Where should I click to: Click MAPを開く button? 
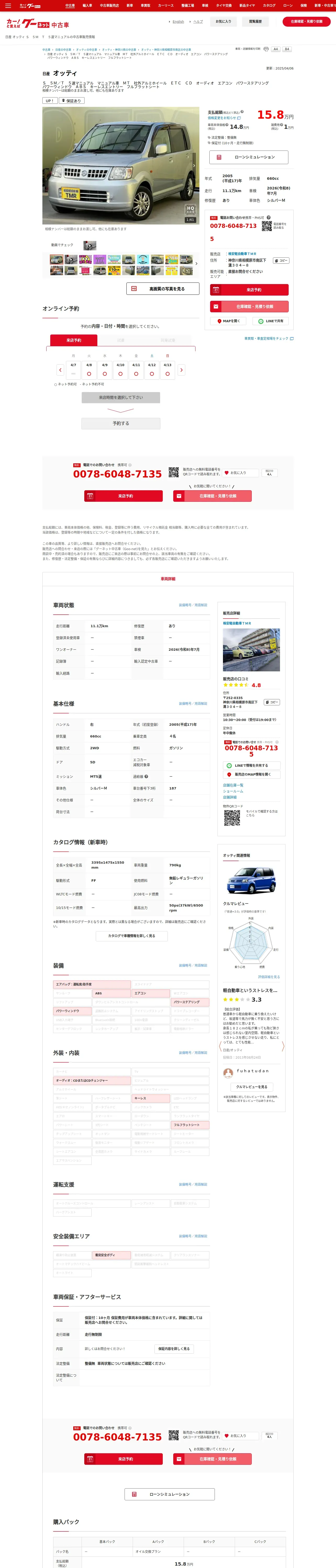point(229,321)
